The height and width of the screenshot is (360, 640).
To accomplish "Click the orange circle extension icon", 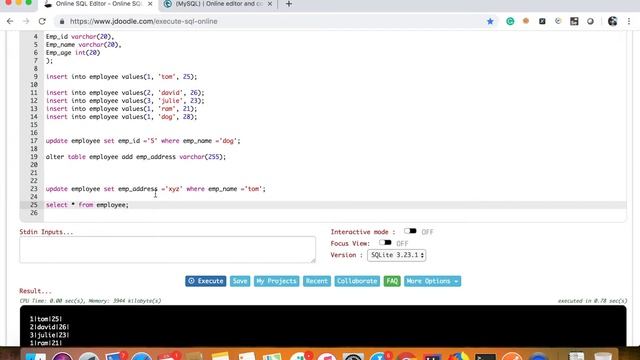I will coord(526,21).
